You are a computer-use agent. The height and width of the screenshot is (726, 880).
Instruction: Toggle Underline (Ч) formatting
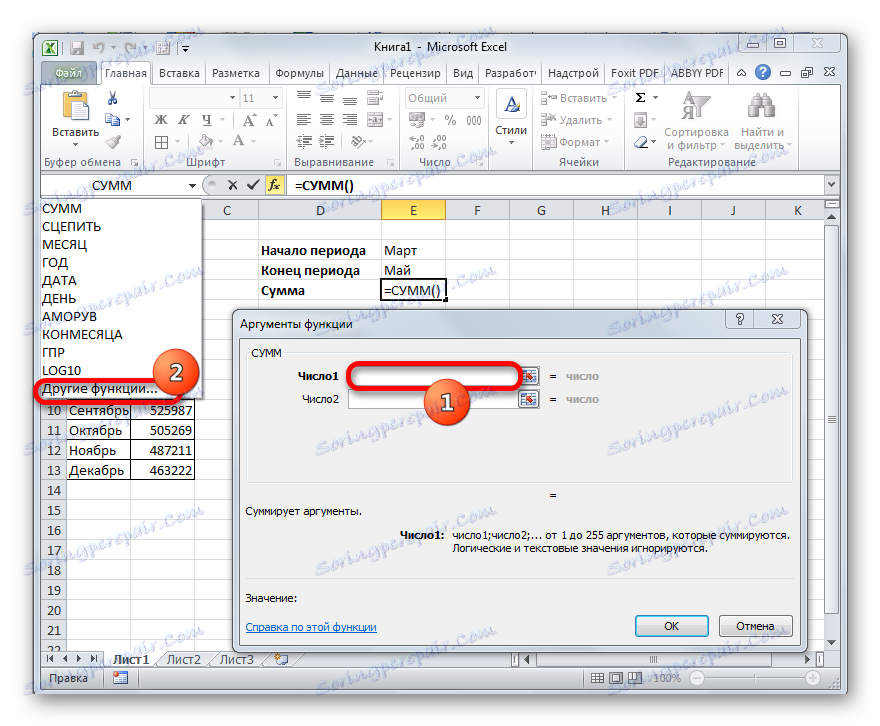tap(207, 120)
